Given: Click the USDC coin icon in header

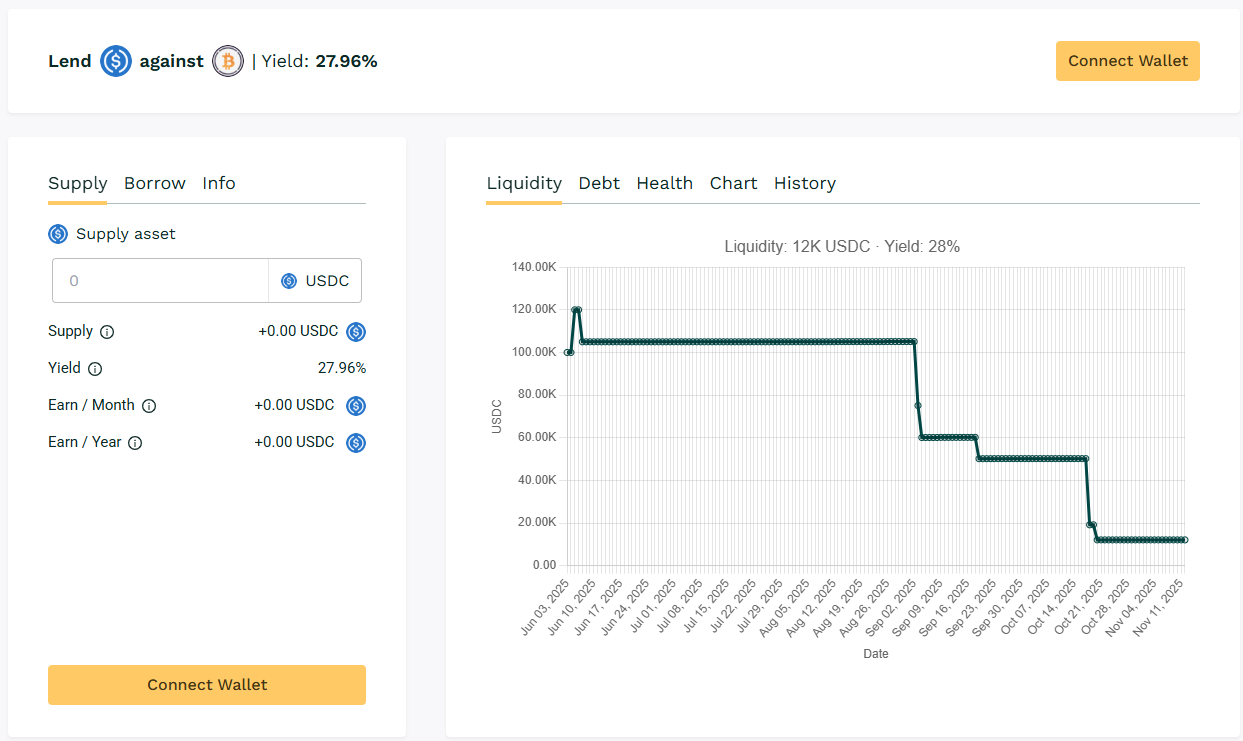Looking at the screenshot, I should [x=116, y=61].
